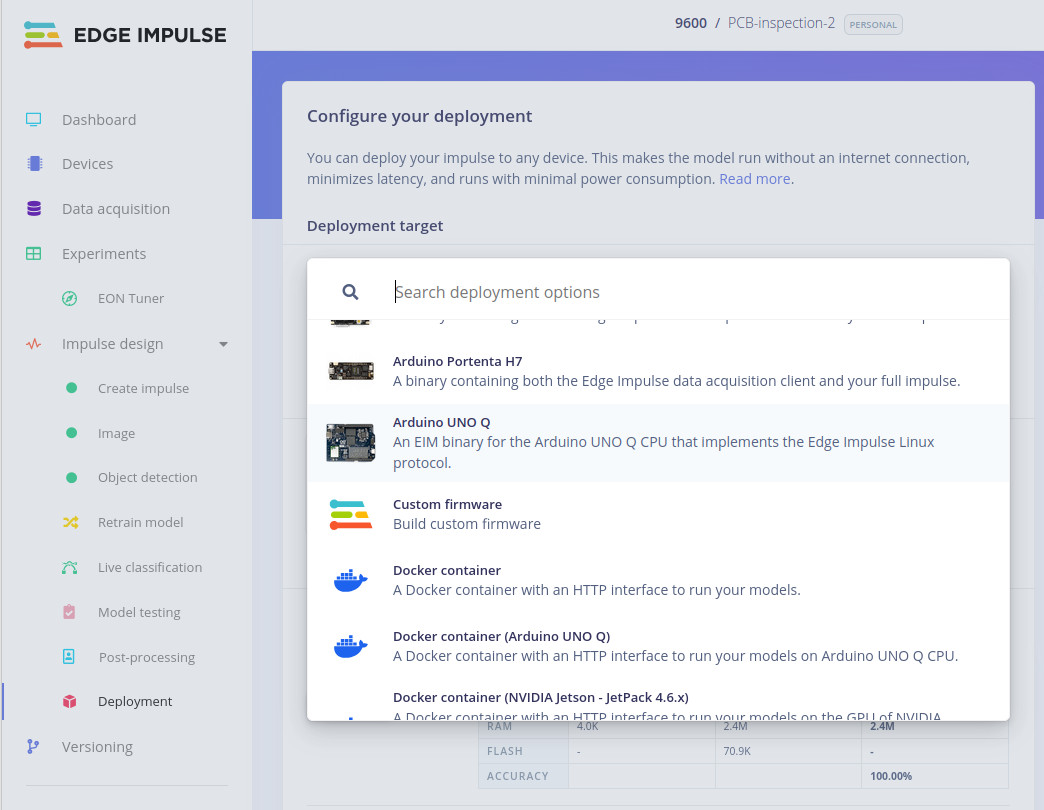Click the Data acquisition database icon

coord(34,208)
